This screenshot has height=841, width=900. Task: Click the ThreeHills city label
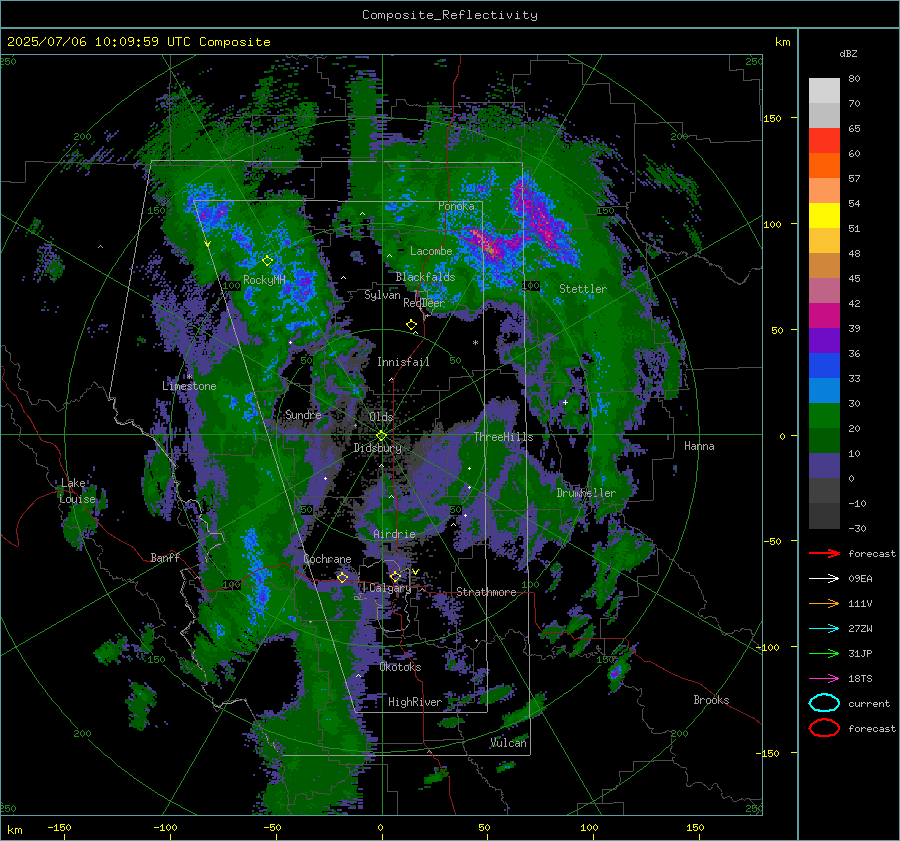tap(503, 437)
